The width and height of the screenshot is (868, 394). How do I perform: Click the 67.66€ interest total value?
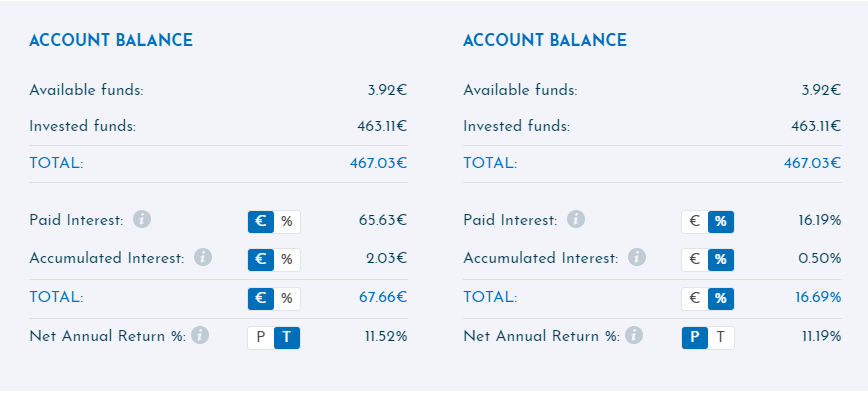pyautogui.click(x=383, y=297)
